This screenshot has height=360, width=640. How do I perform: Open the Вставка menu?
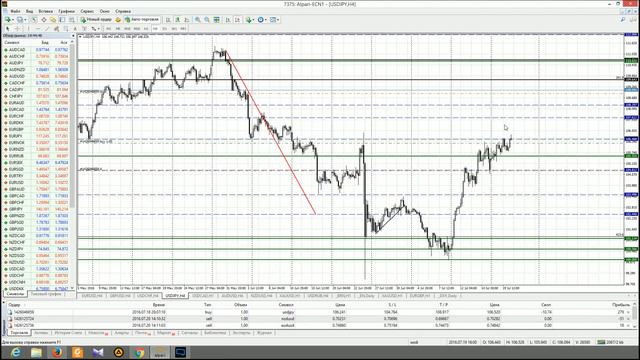click(x=45, y=11)
